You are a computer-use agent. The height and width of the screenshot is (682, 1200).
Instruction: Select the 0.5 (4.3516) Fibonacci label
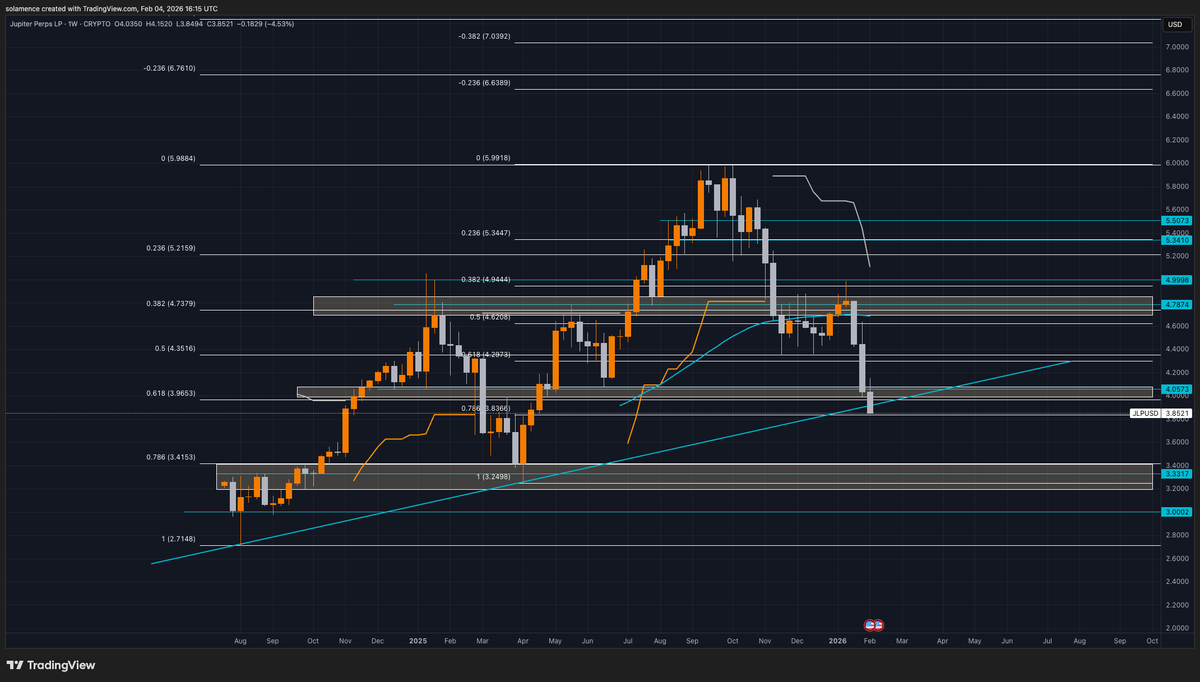click(175, 349)
